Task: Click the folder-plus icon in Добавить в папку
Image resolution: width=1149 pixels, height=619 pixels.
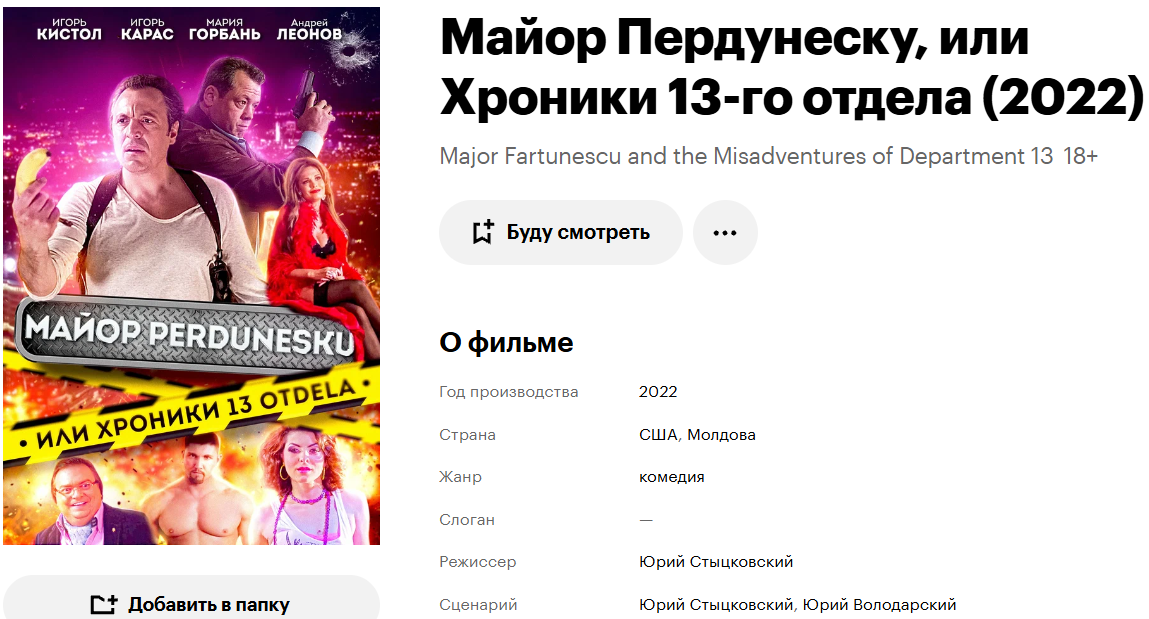Action: coord(103,604)
